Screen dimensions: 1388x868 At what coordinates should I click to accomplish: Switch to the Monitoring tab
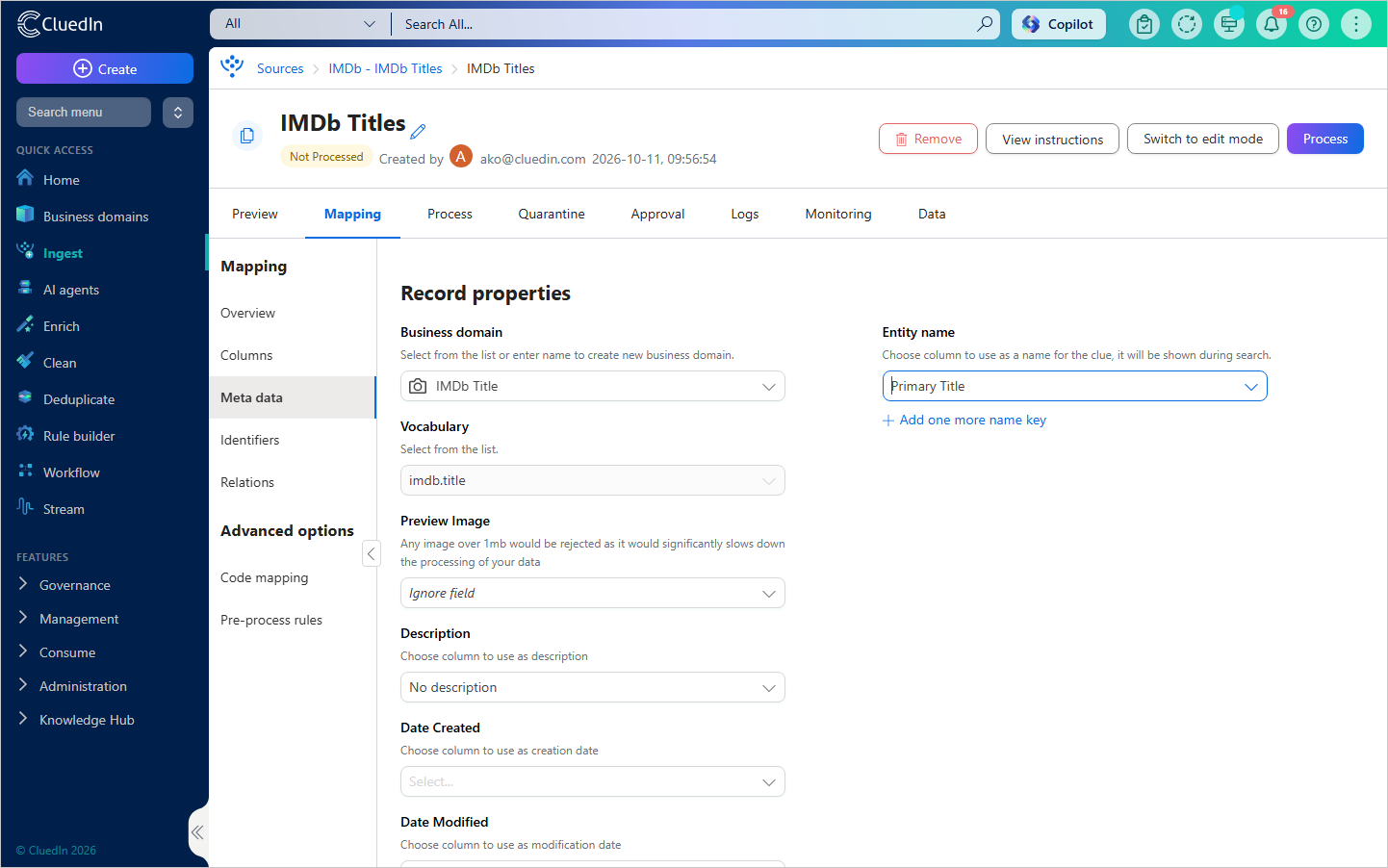tap(838, 214)
